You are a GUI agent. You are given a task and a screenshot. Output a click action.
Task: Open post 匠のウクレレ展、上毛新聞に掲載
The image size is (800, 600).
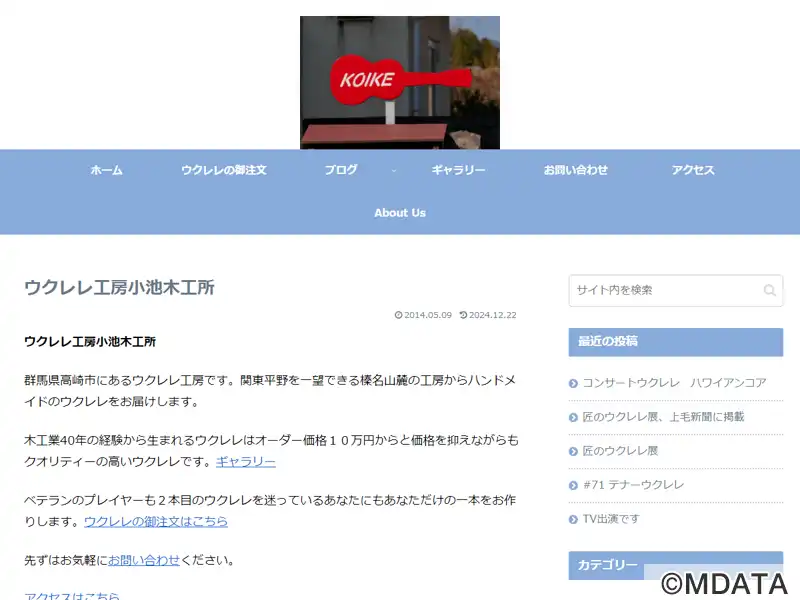click(x=663, y=417)
